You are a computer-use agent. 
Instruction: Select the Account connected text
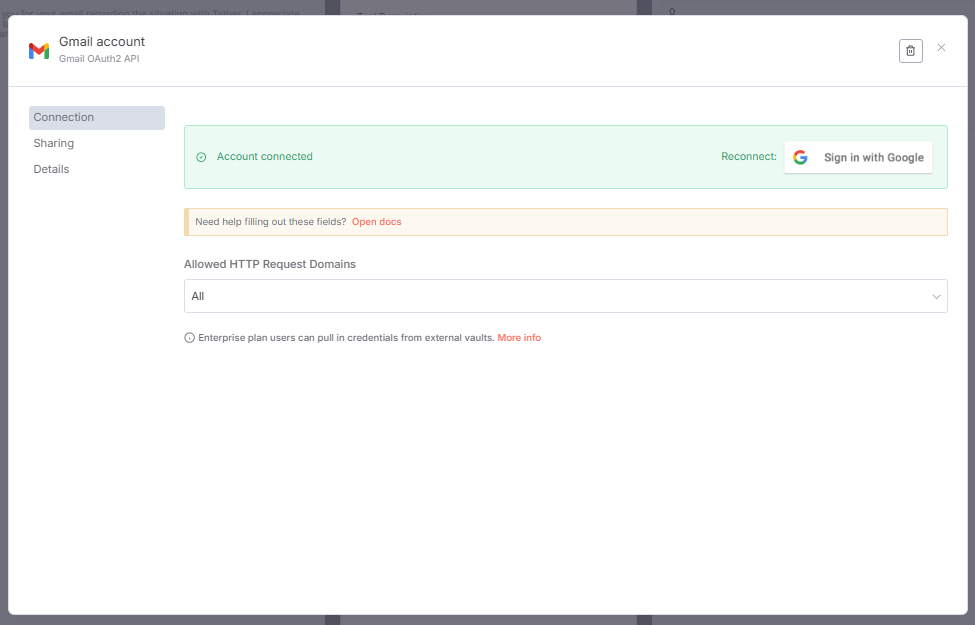(264, 157)
